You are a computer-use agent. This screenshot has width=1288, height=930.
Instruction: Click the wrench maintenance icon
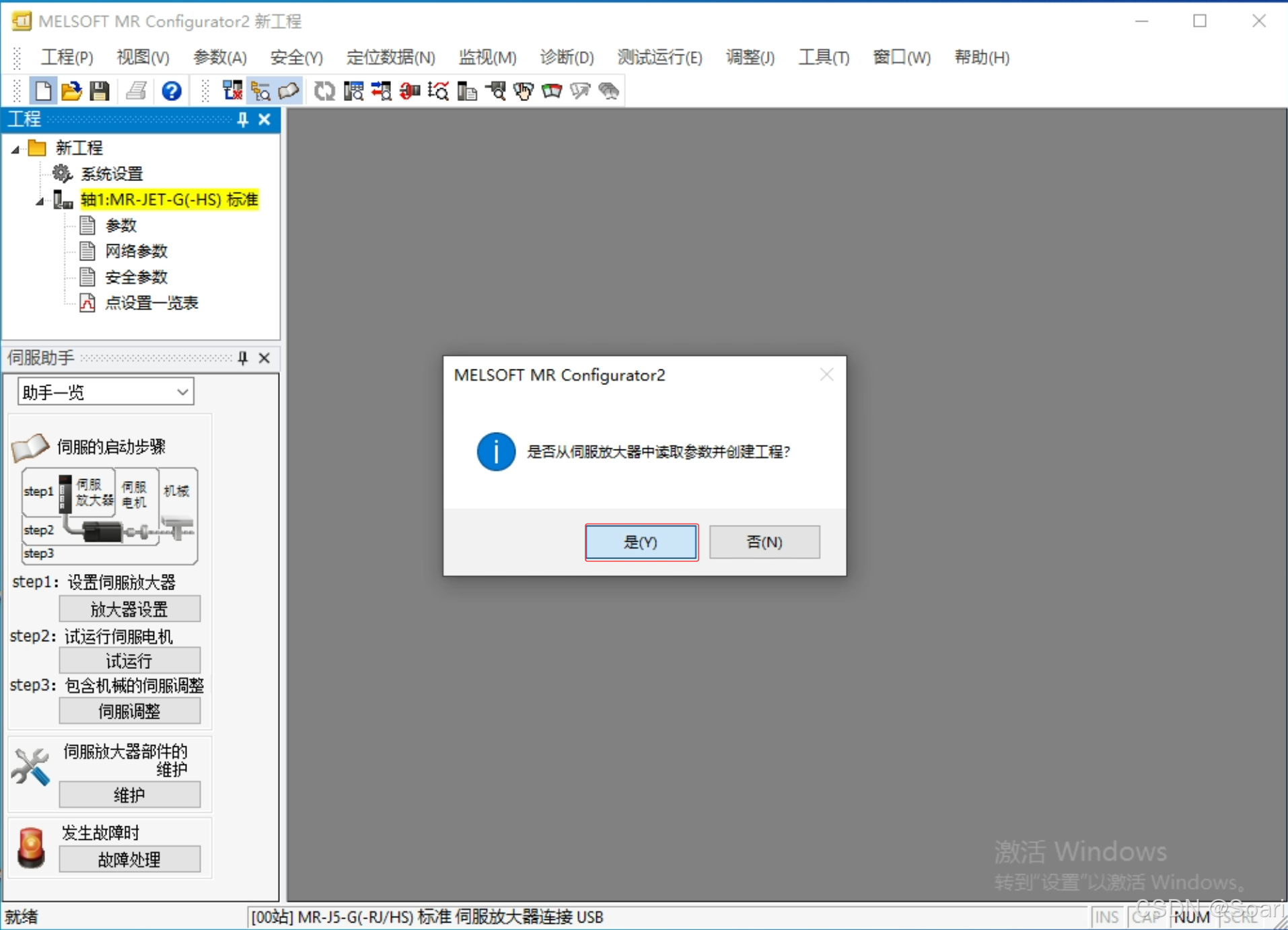(x=31, y=766)
